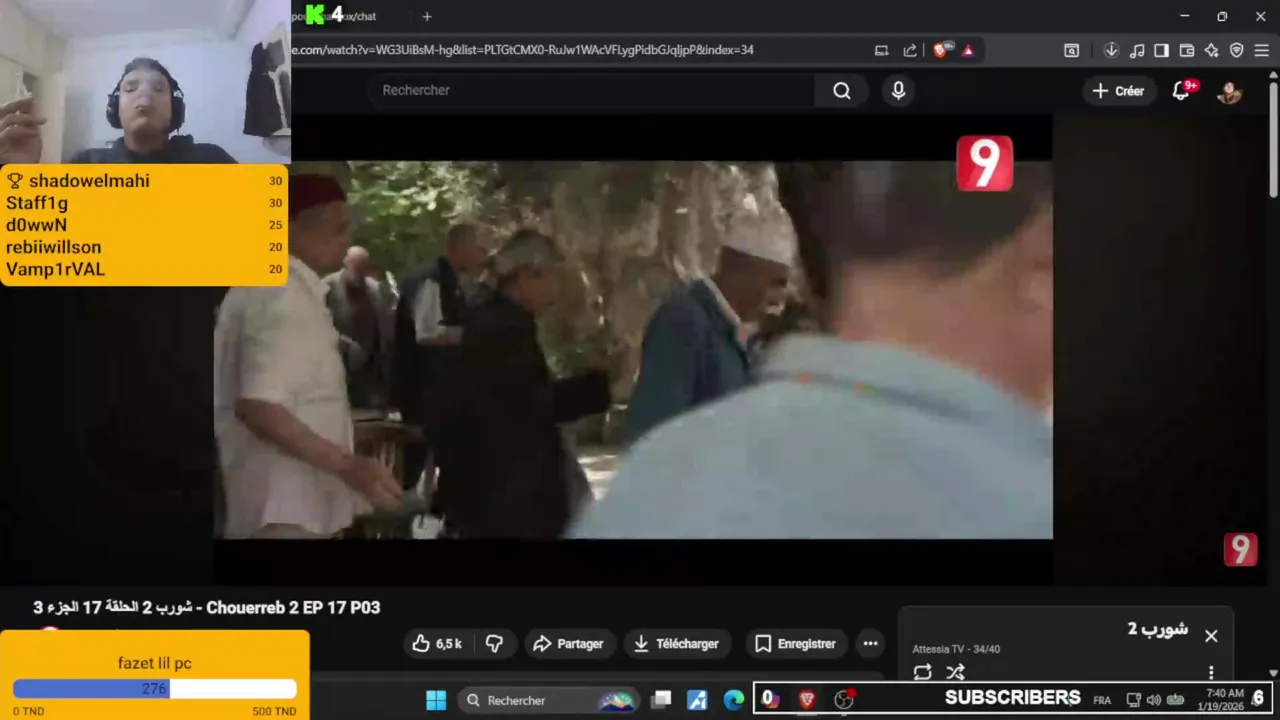The width and height of the screenshot is (1280, 720).
Task: Open Microsoft Edge from the taskbar
Action: click(x=734, y=700)
